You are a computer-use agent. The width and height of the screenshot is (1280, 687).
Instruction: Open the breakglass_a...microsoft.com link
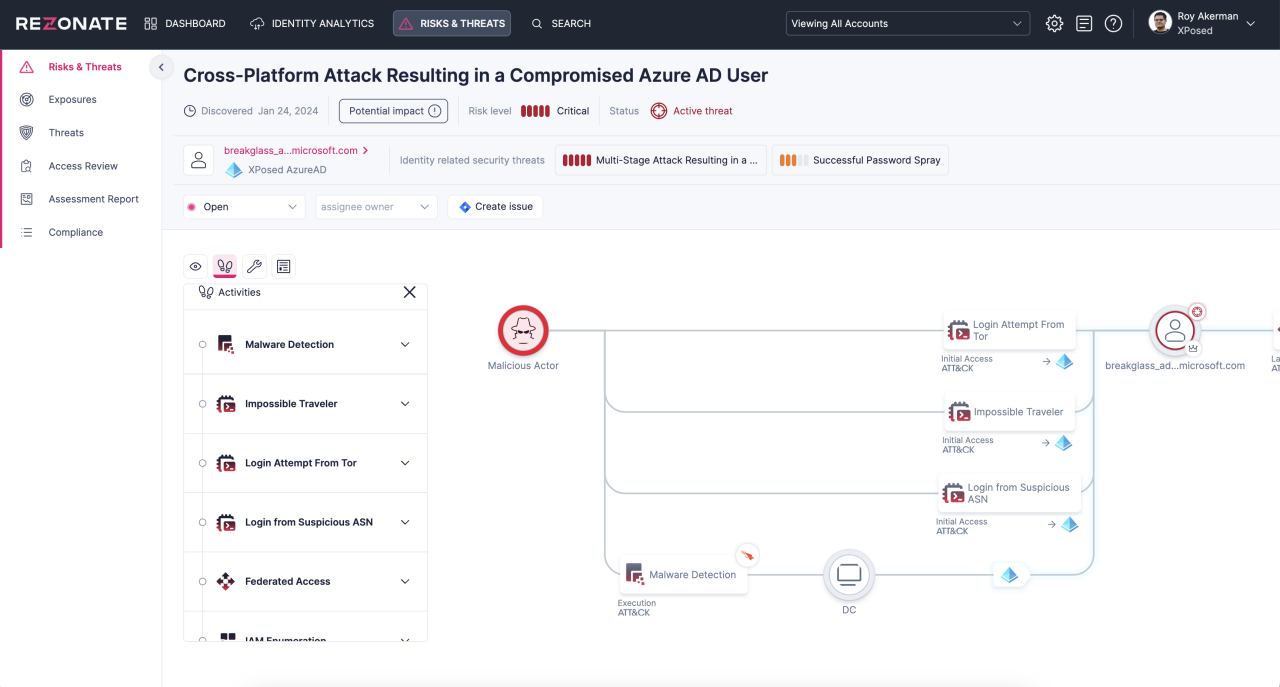coord(296,150)
